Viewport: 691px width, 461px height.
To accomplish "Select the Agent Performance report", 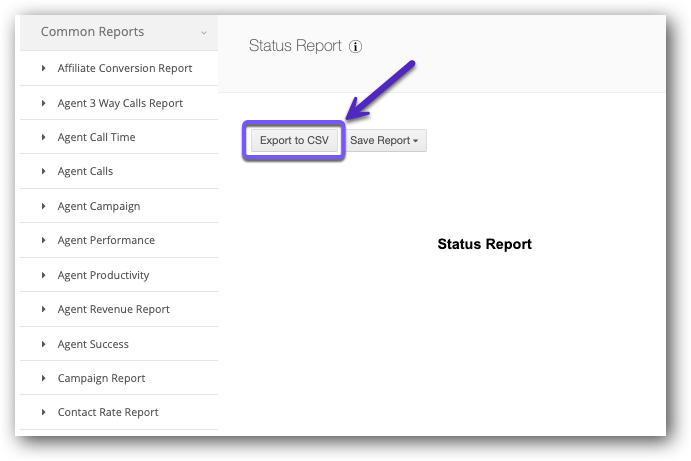I will point(106,240).
